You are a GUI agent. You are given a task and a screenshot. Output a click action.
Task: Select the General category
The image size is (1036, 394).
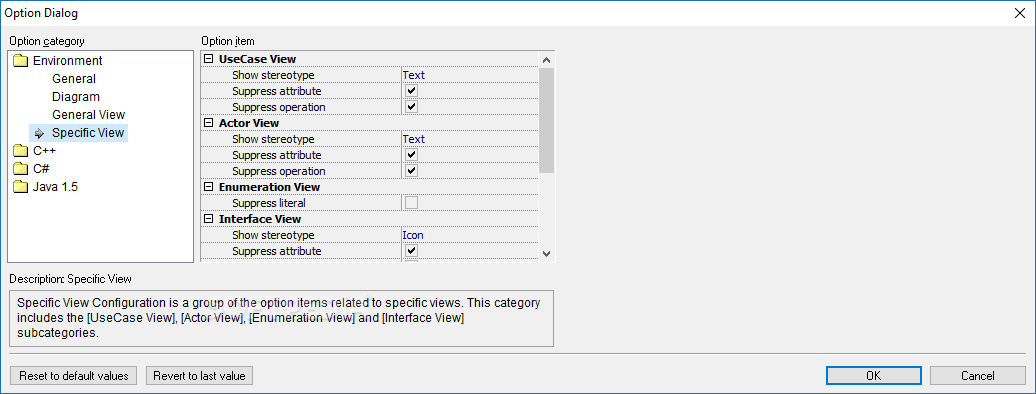74,79
